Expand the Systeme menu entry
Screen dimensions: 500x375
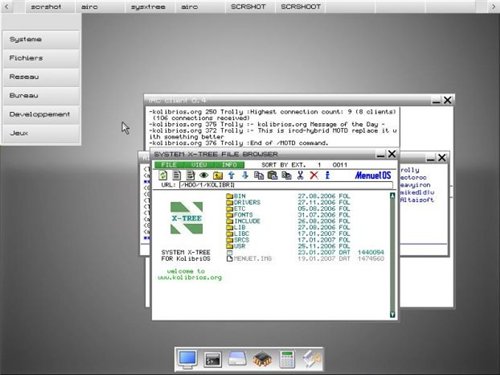[x=41, y=39]
